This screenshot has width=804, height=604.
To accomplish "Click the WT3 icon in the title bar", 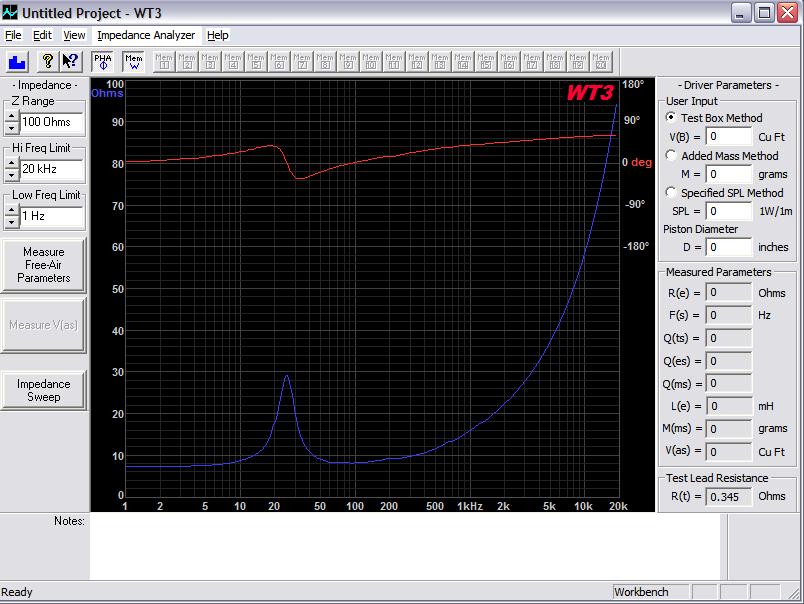I will point(10,12).
